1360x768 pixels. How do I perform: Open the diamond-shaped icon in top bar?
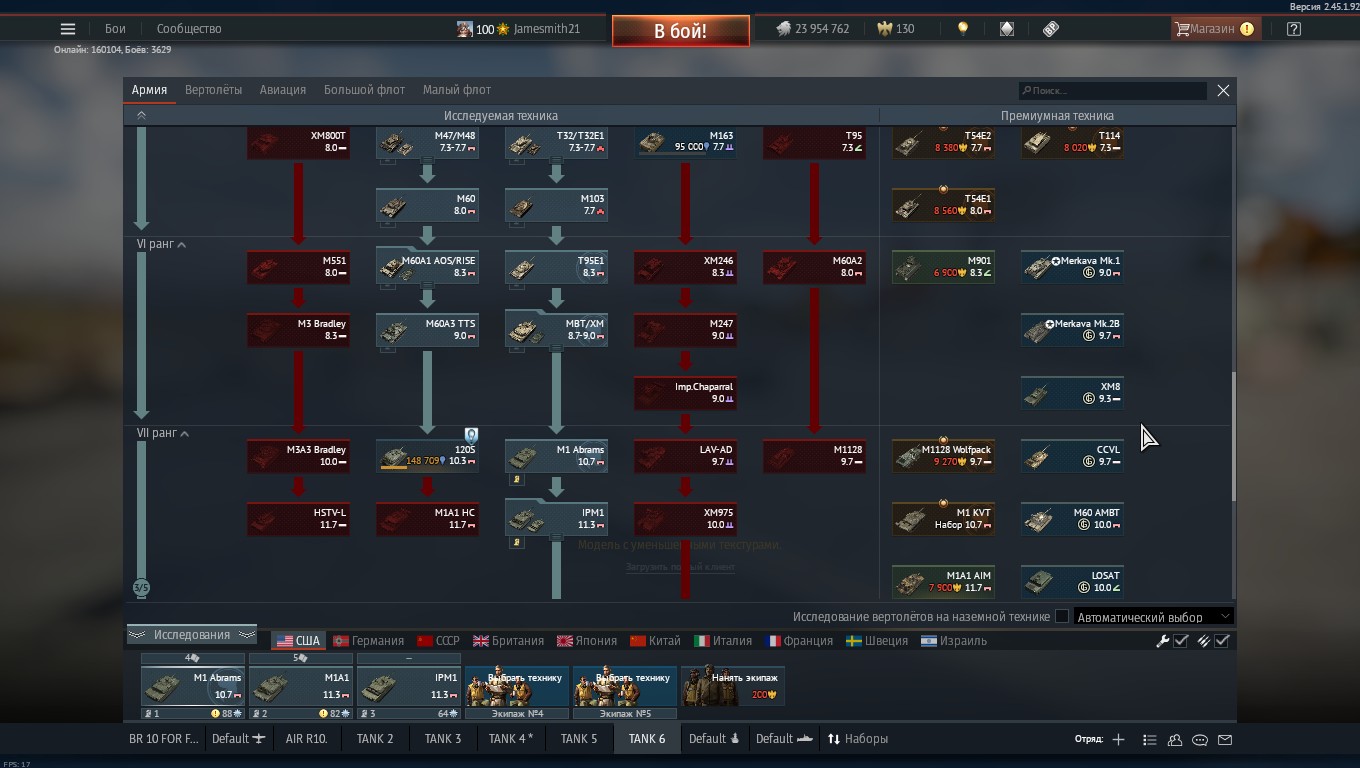click(1007, 29)
